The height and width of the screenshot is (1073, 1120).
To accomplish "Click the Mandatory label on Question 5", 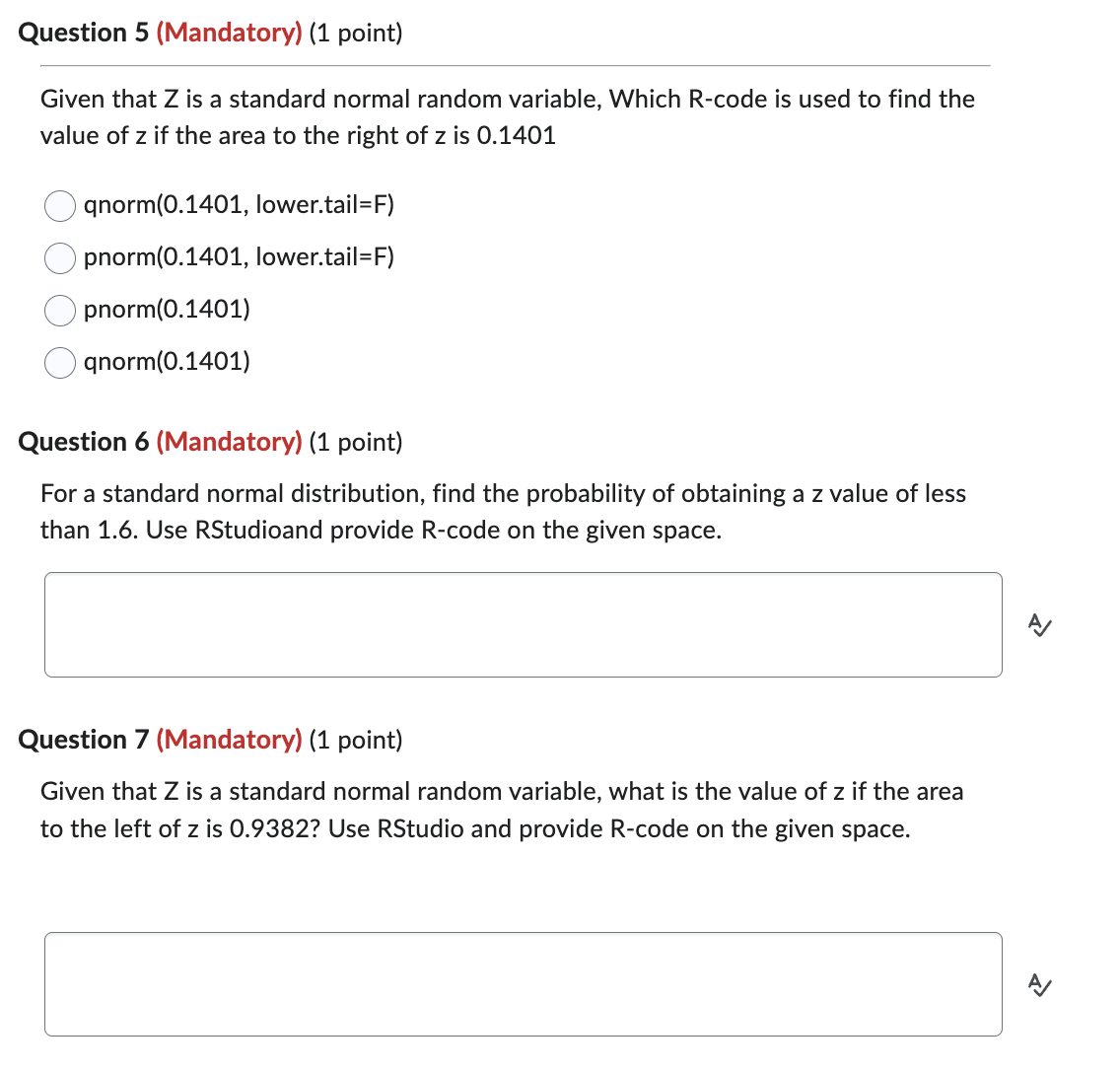I will pos(229,33).
